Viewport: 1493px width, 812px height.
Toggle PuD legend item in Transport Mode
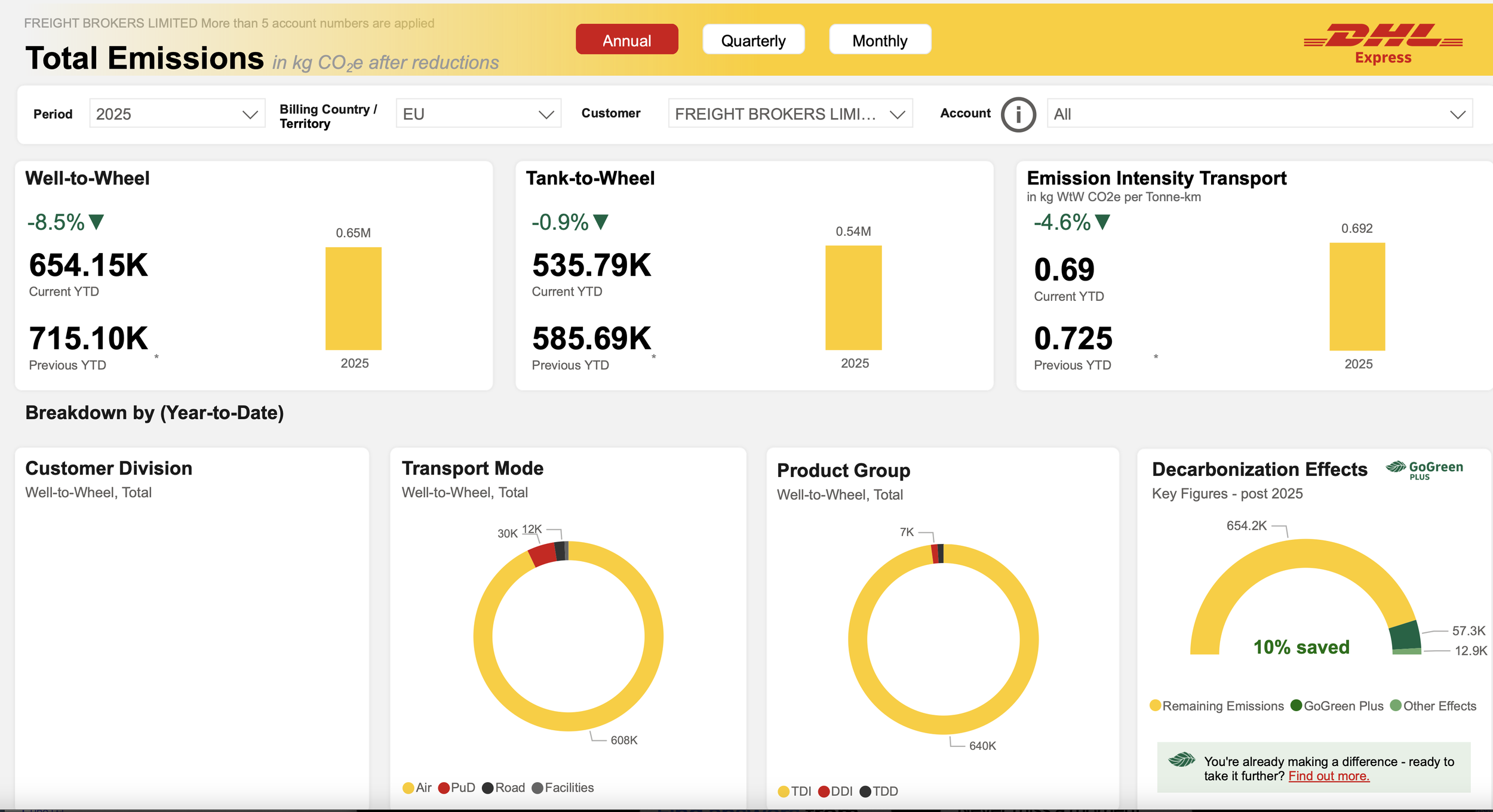(x=457, y=788)
